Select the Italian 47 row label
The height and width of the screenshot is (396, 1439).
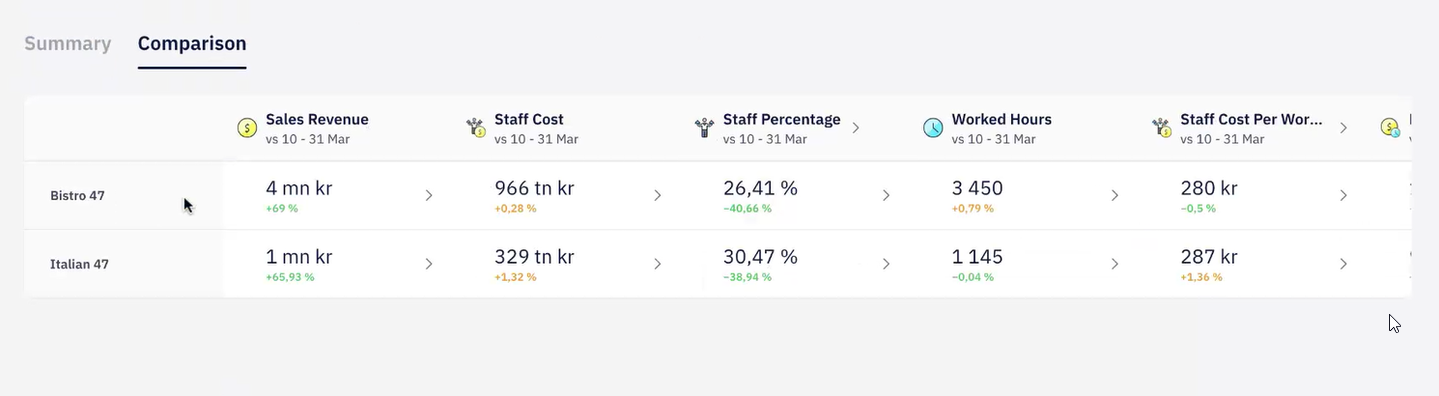80,265
